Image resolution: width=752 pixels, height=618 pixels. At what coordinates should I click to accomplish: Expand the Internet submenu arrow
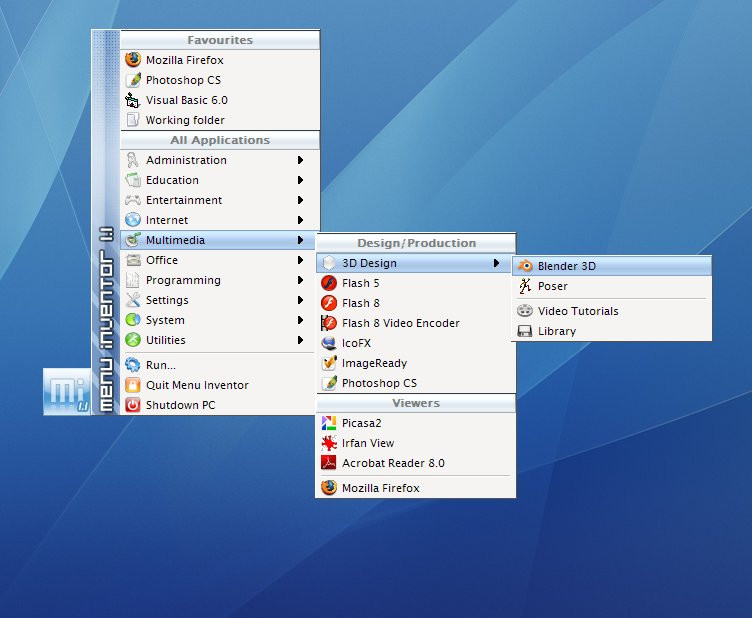point(300,220)
